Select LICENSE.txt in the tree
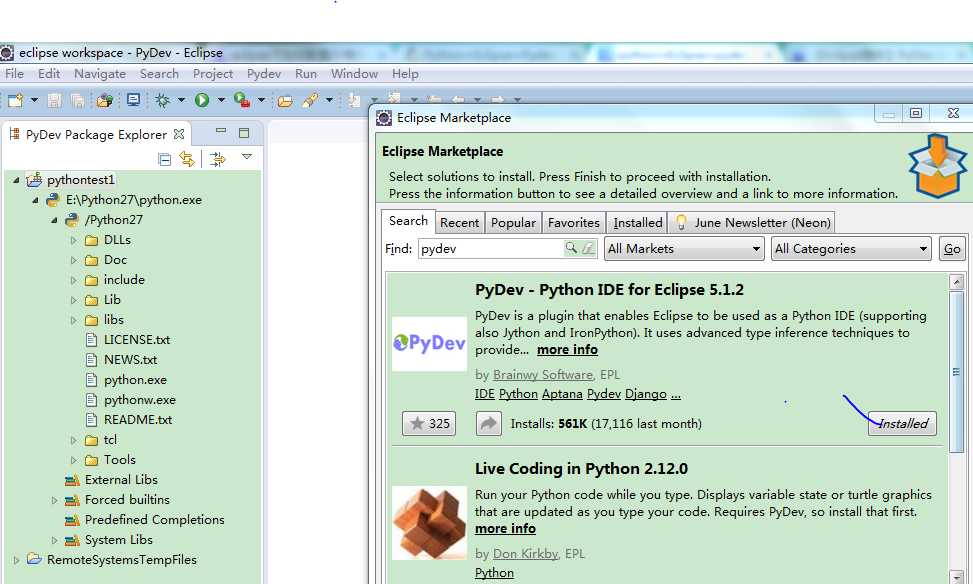 click(137, 339)
